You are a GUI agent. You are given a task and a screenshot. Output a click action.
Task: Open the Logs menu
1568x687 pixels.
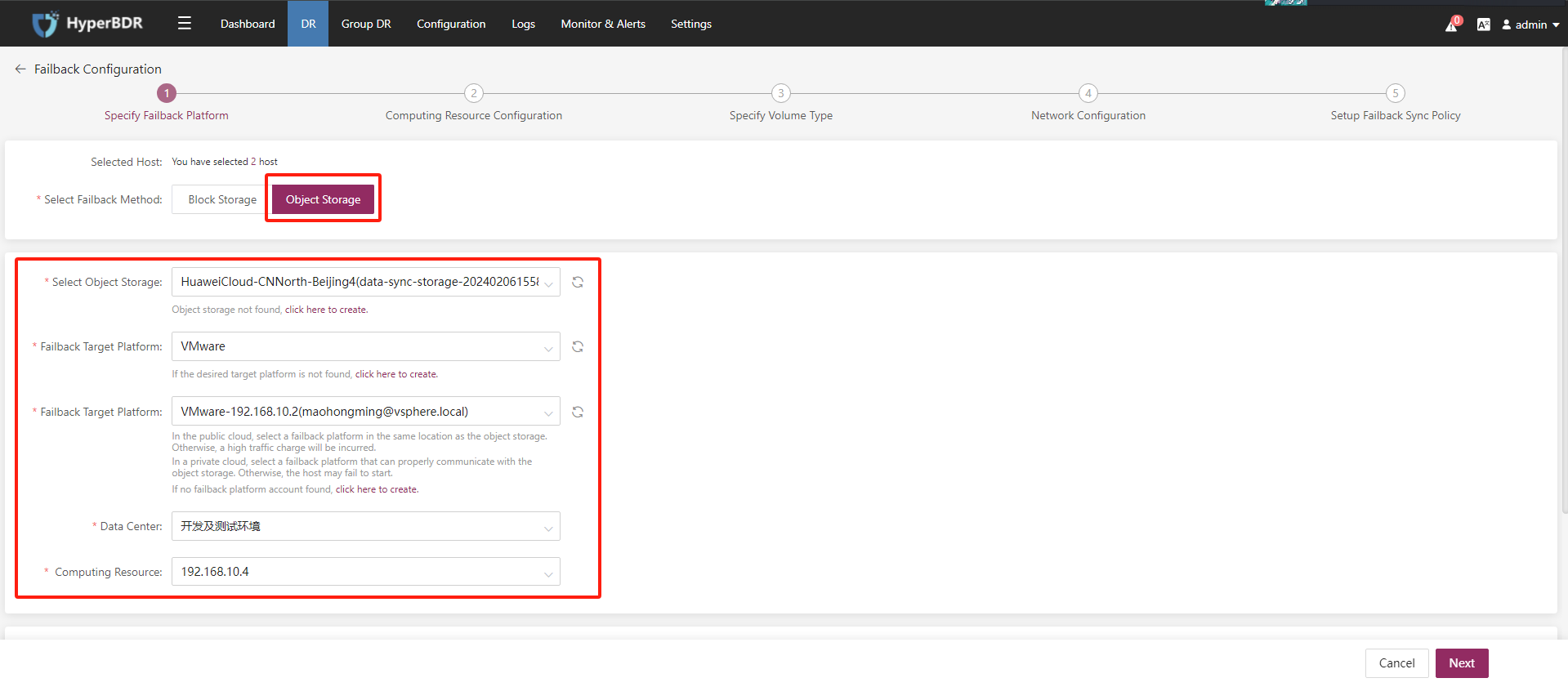click(x=523, y=24)
